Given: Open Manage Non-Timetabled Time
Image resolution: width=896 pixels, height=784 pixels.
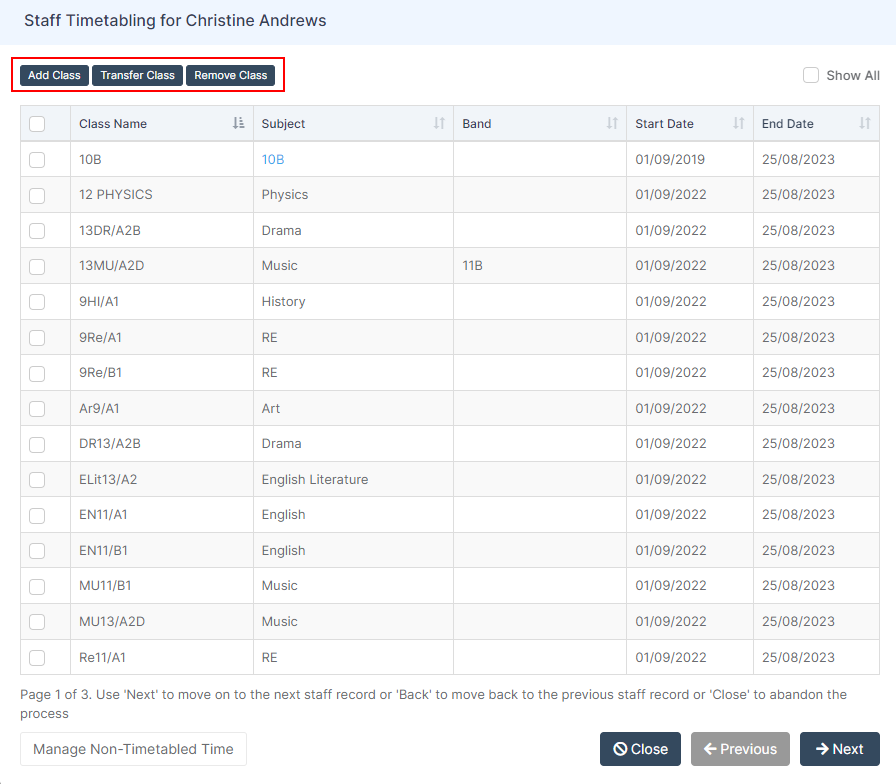Looking at the screenshot, I should coord(132,748).
